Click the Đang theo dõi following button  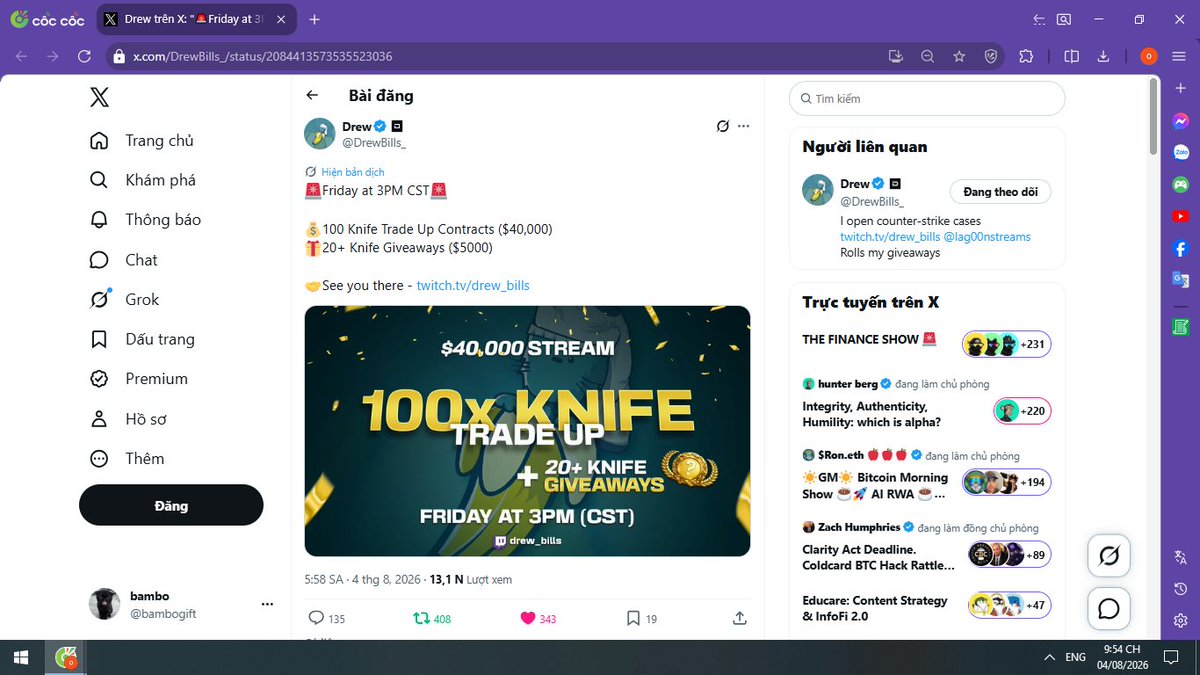(x=1000, y=192)
